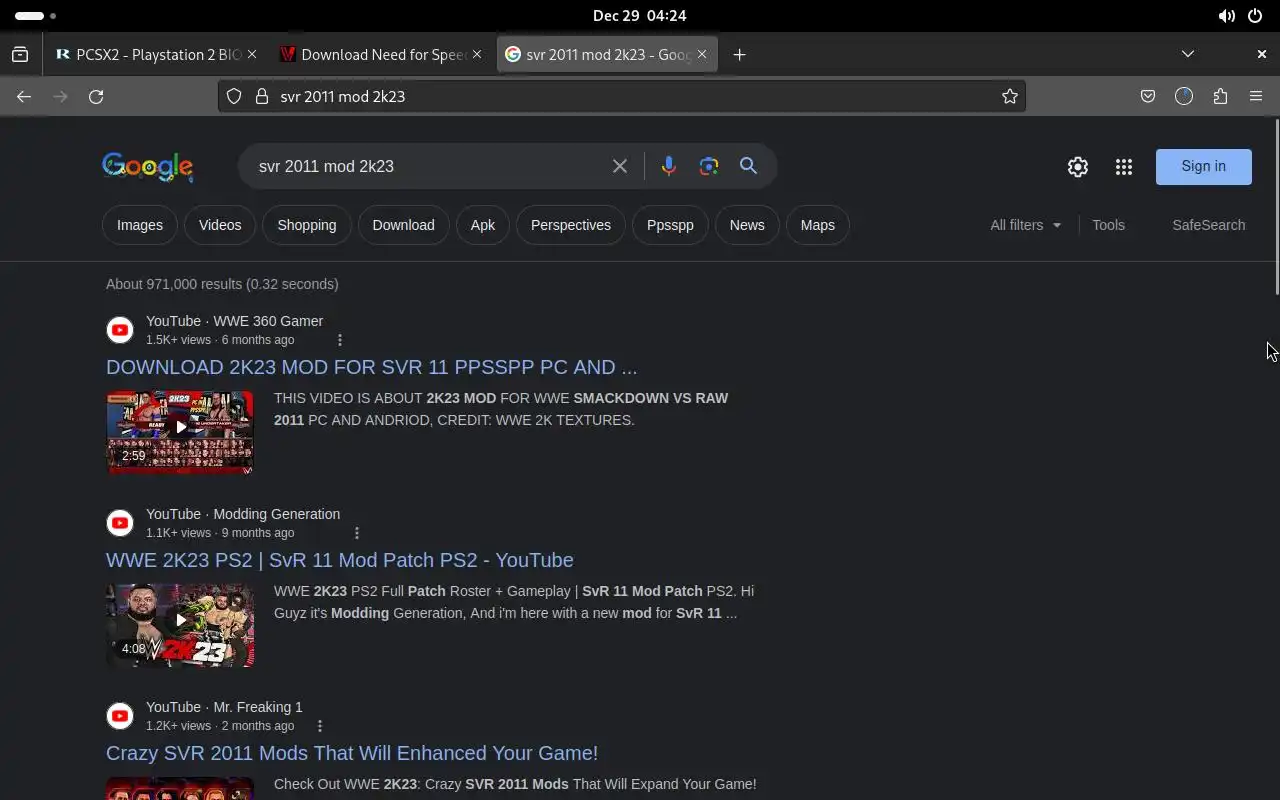Close the Download Need for Speed tab
Viewport: 1280px width, 800px height.
tap(477, 54)
